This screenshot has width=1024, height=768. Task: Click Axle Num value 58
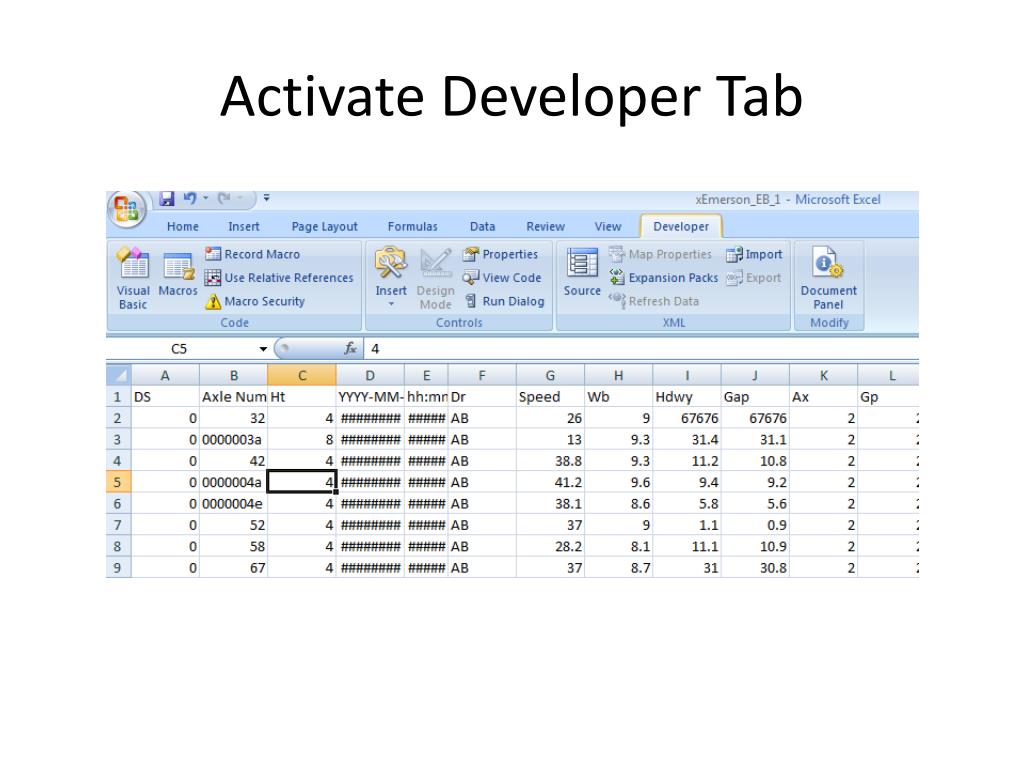coord(233,547)
